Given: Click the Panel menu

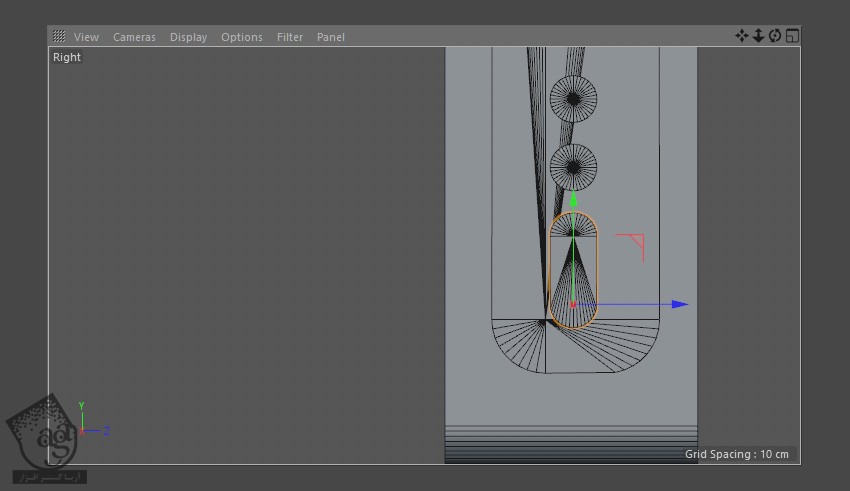Looking at the screenshot, I should (x=330, y=37).
